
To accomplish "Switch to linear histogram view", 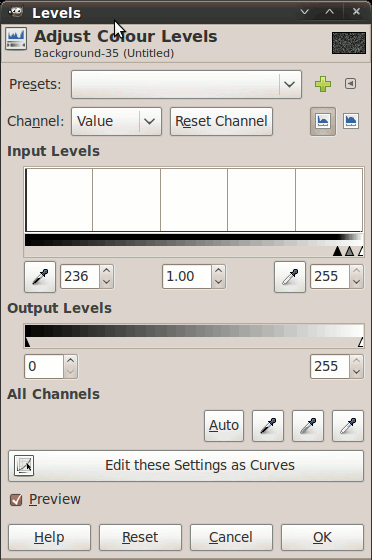I will point(323,121).
